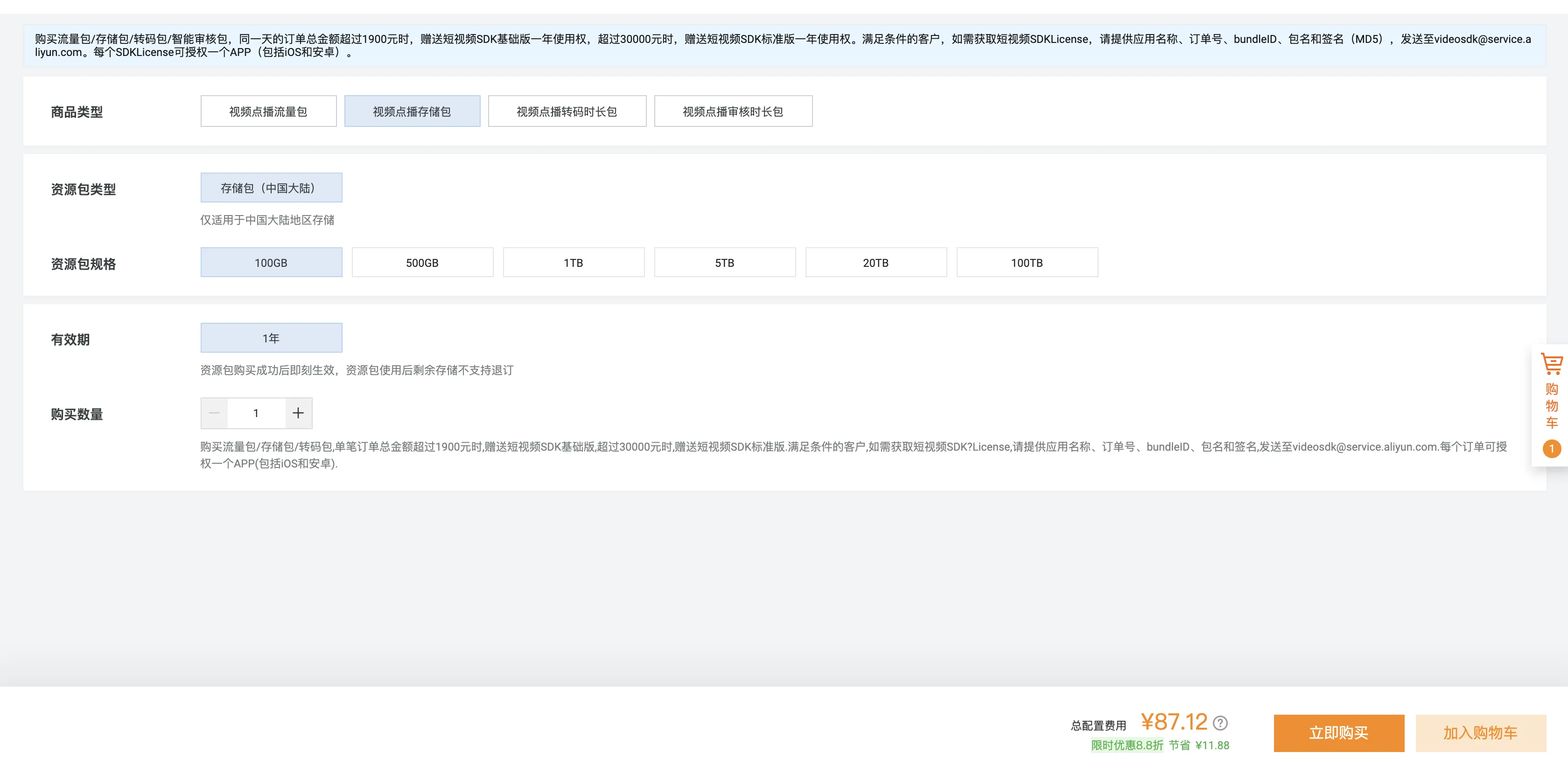Image resolution: width=1568 pixels, height=780 pixels.
Task: Click the cart item count badge
Action: (1552, 449)
